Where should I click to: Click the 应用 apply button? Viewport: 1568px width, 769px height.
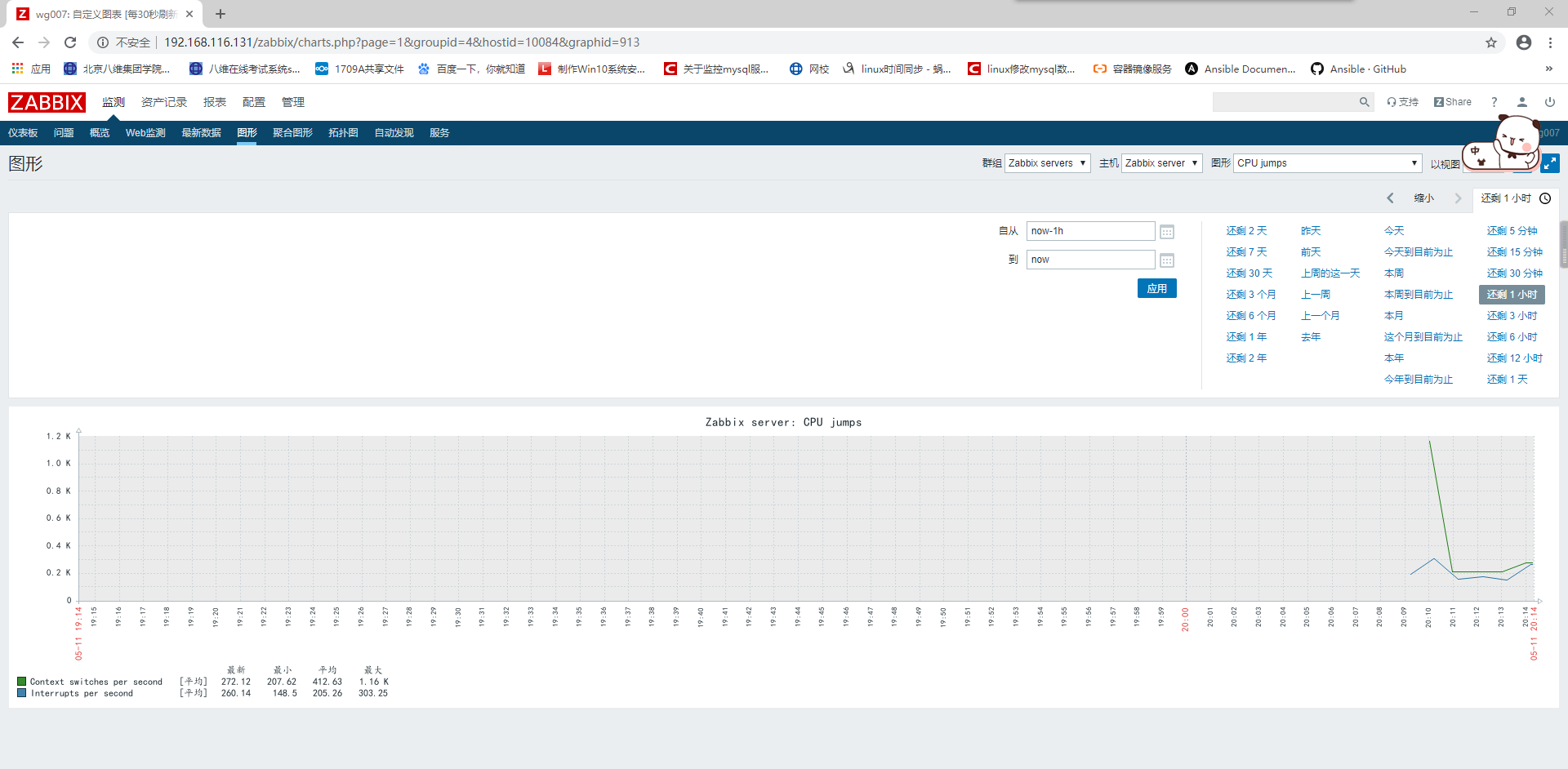point(1156,288)
